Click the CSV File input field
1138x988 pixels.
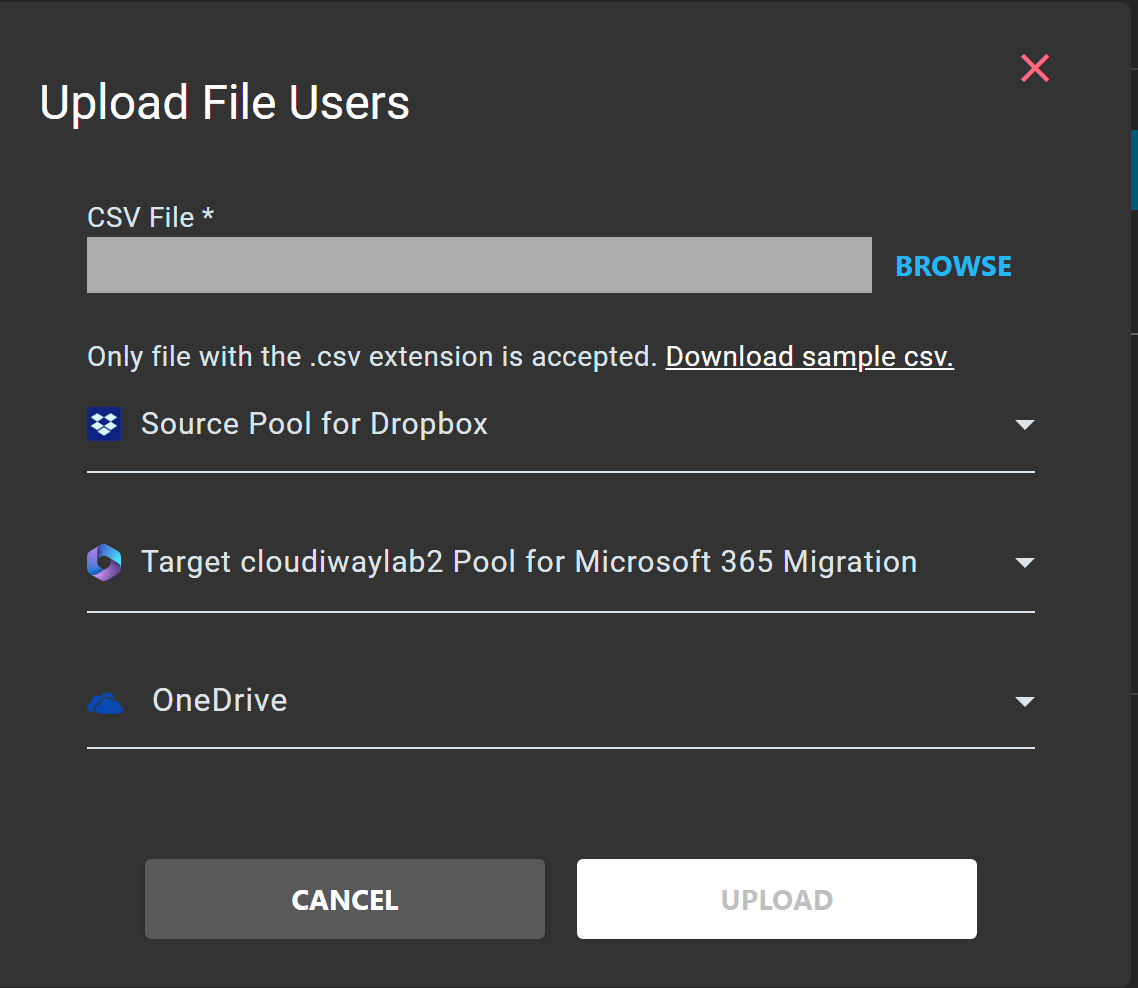(479, 265)
